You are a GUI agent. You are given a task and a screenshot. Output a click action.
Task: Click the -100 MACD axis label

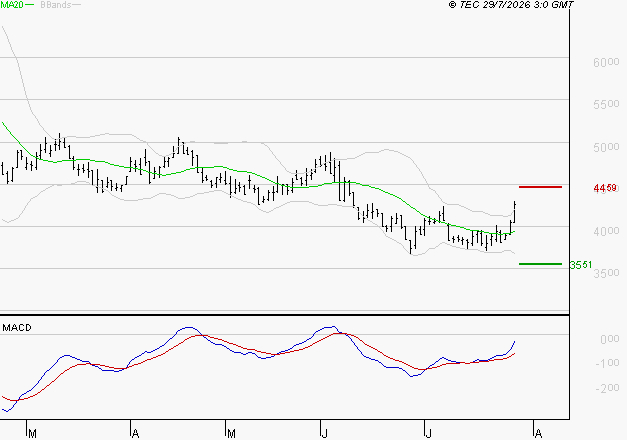coord(607,363)
